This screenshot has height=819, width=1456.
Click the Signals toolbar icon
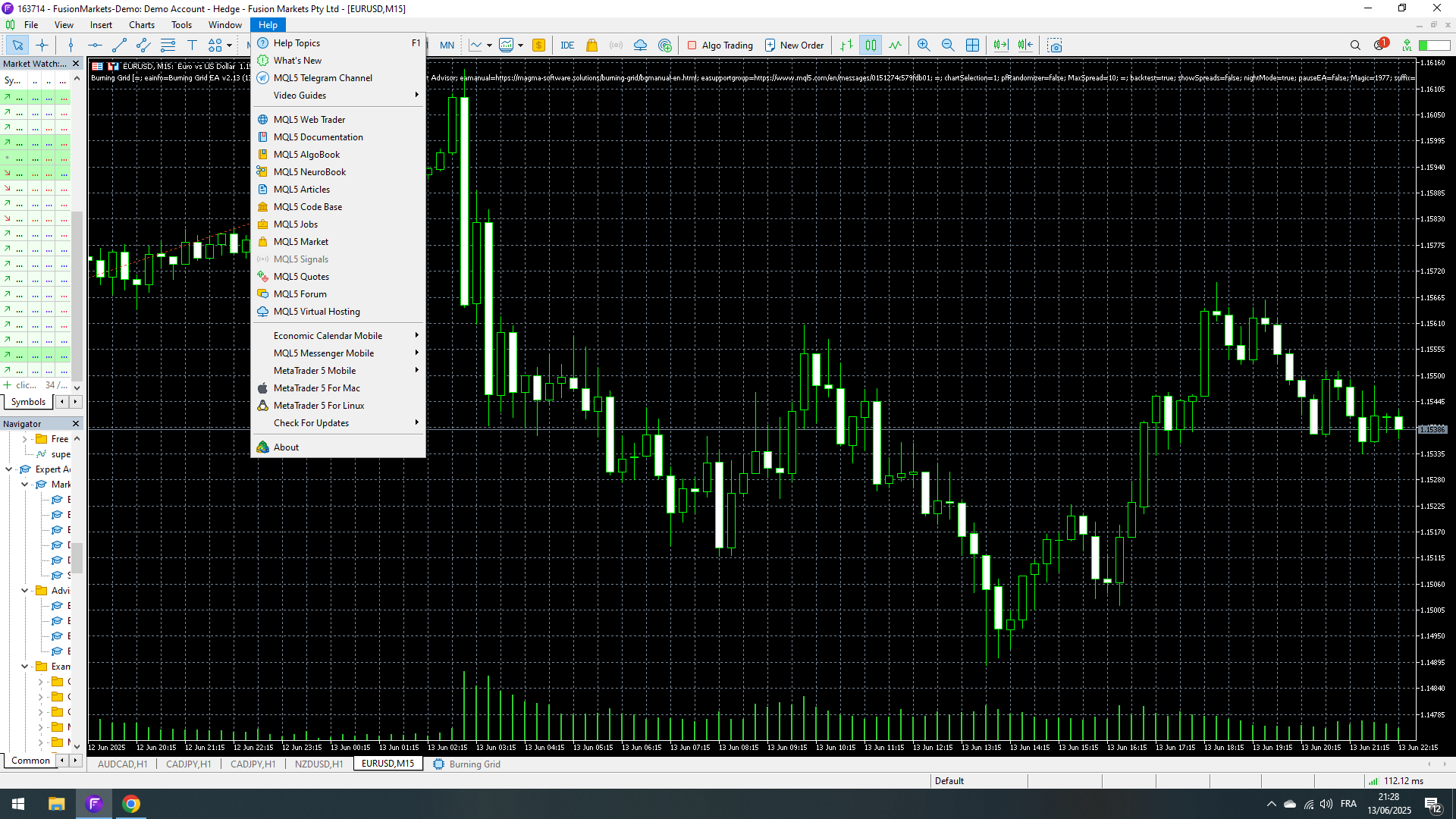click(617, 45)
